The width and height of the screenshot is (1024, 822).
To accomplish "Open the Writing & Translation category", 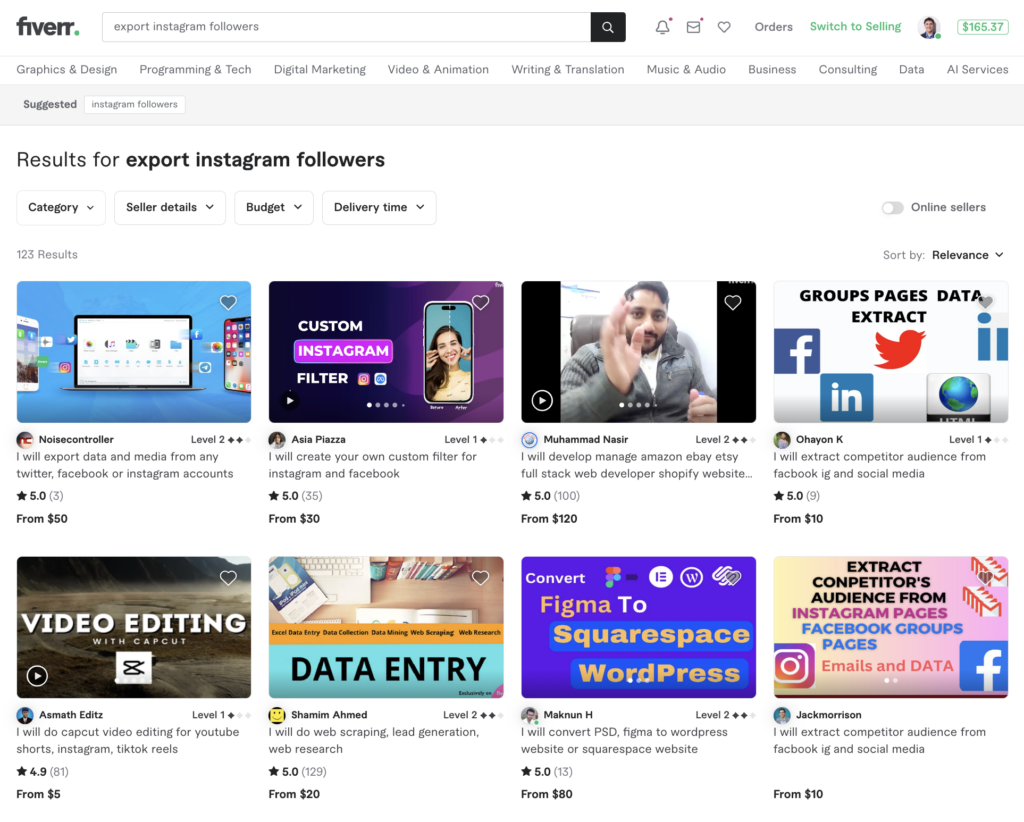I will [567, 69].
